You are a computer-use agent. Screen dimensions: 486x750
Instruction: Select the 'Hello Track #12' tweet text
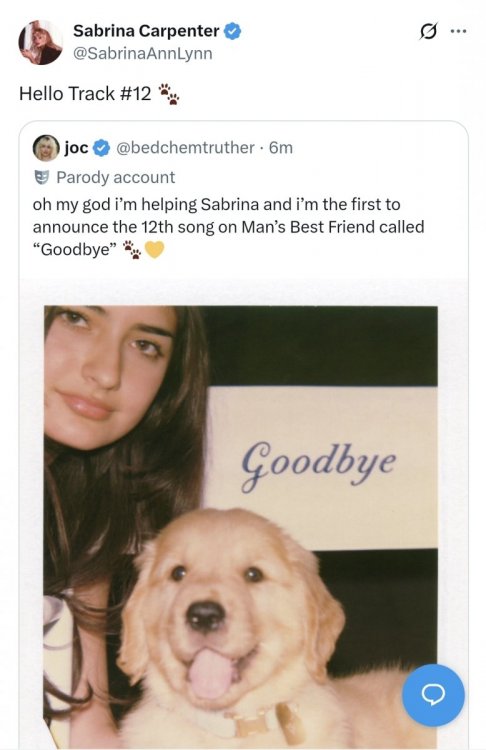(85, 94)
